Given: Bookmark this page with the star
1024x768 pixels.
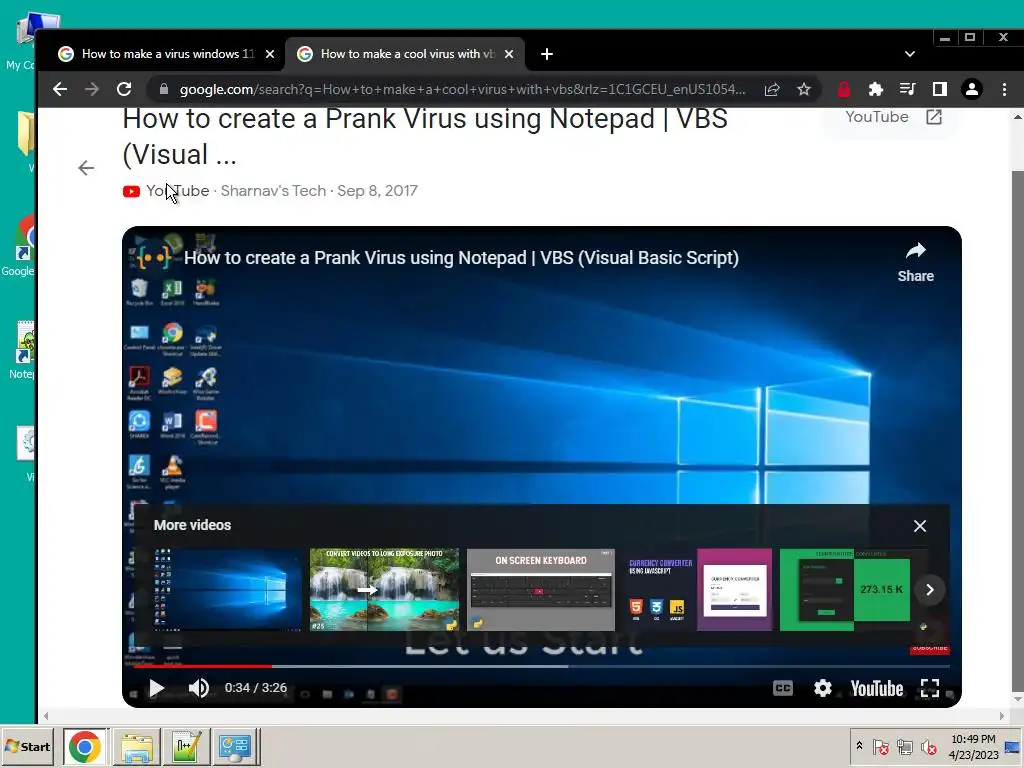Looking at the screenshot, I should 804,89.
